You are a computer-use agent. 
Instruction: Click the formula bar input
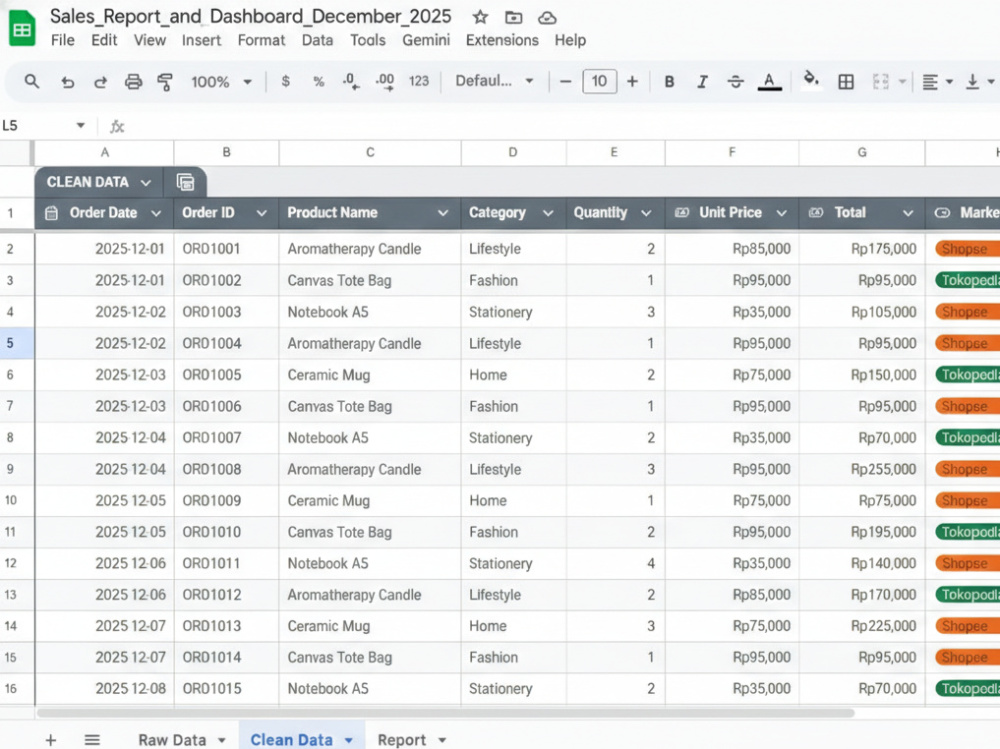pyautogui.click(x=561, y=126)
